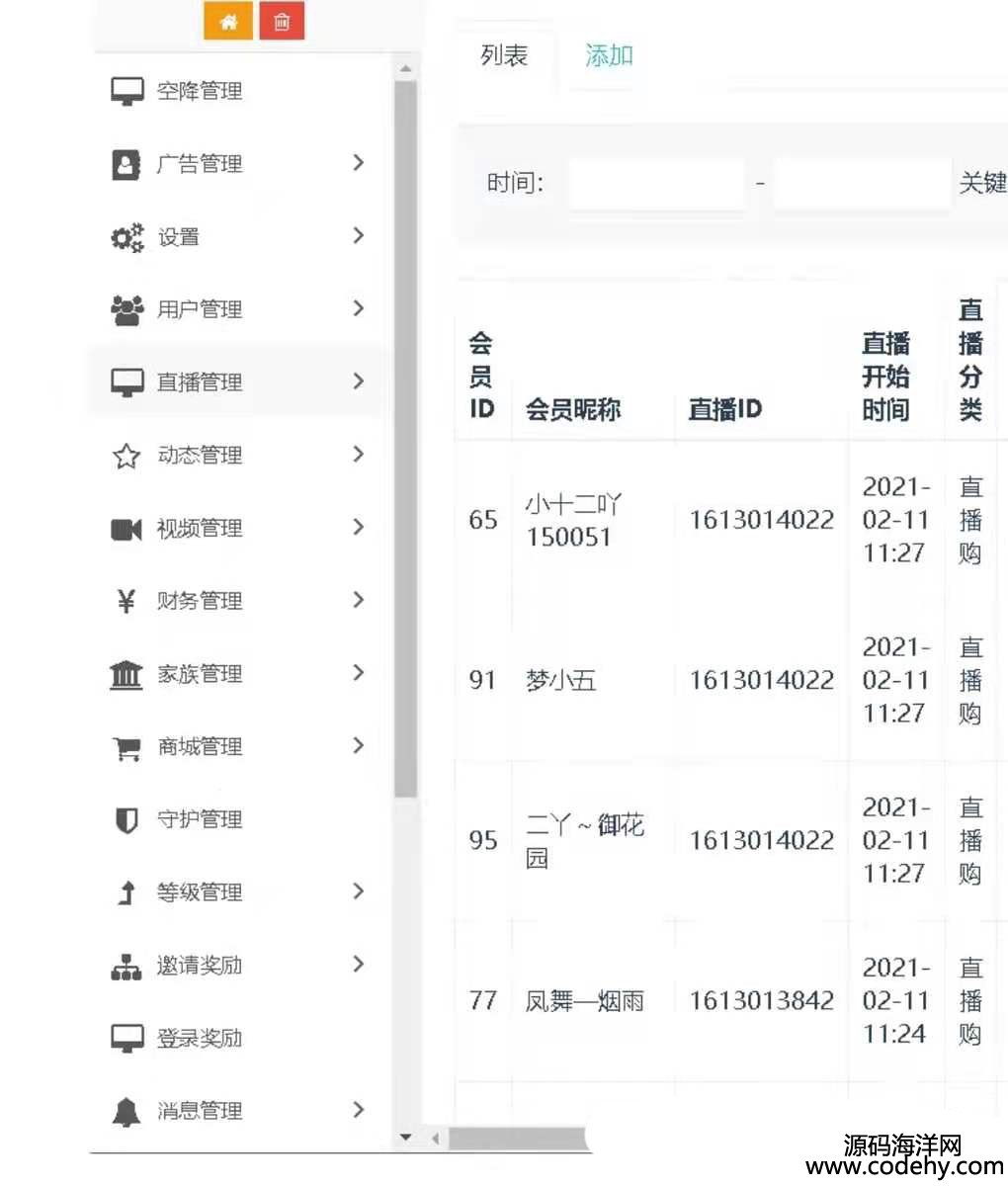Open 空降管理 in the sidebar
The width and height of the screenshot is (1008, 1186).
(x=199, y=92)
